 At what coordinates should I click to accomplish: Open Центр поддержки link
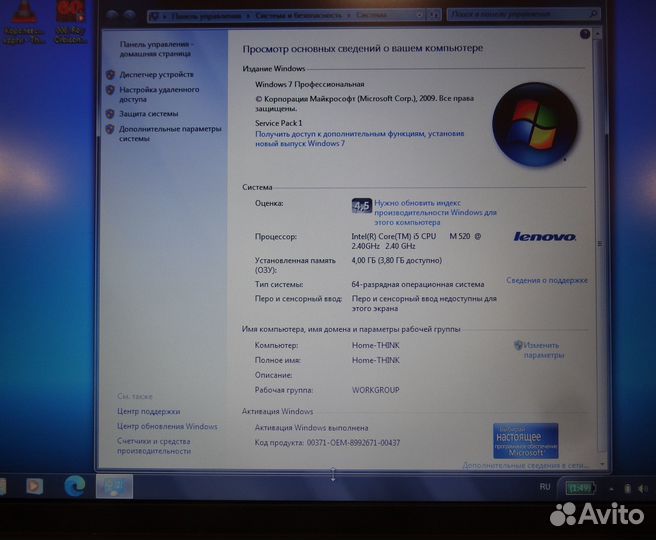(149, 412)
